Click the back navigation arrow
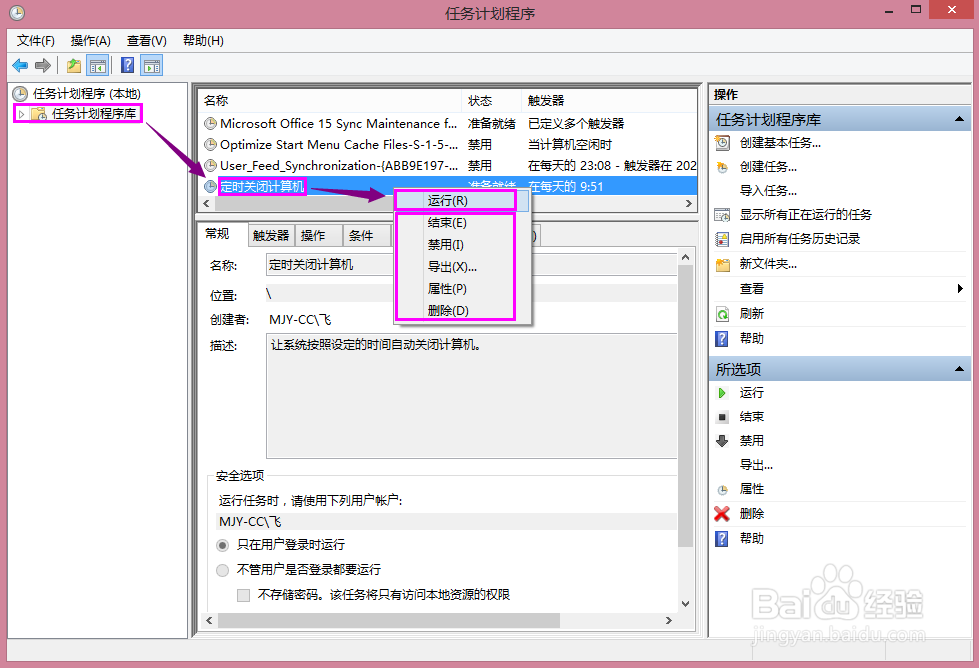The image size is (979, 668). pyautogui.click(x=20, y=65)
